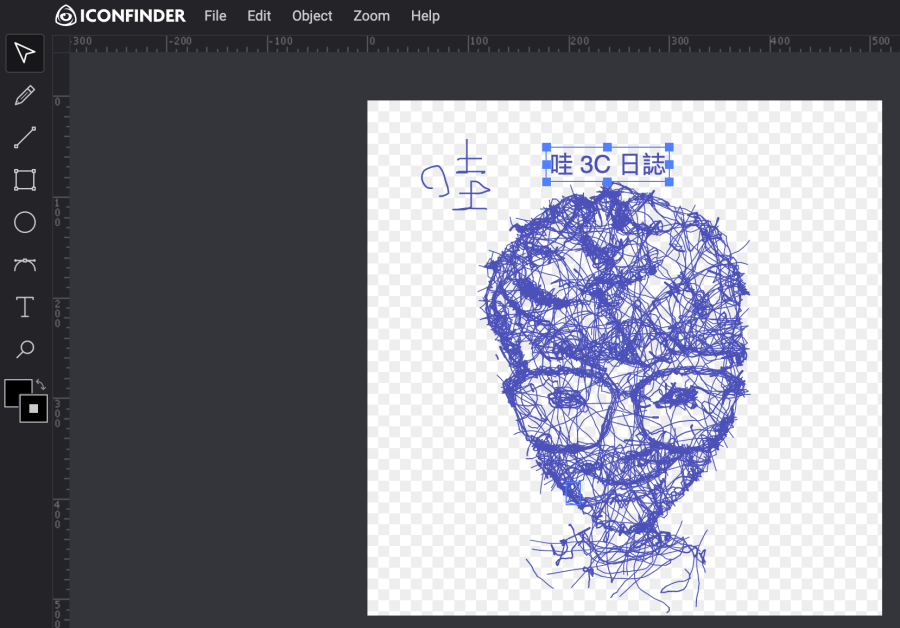This screenshot has width=900, height=628.
Task: Choose the Pencil freehand tool
Action: pos(25,95)
